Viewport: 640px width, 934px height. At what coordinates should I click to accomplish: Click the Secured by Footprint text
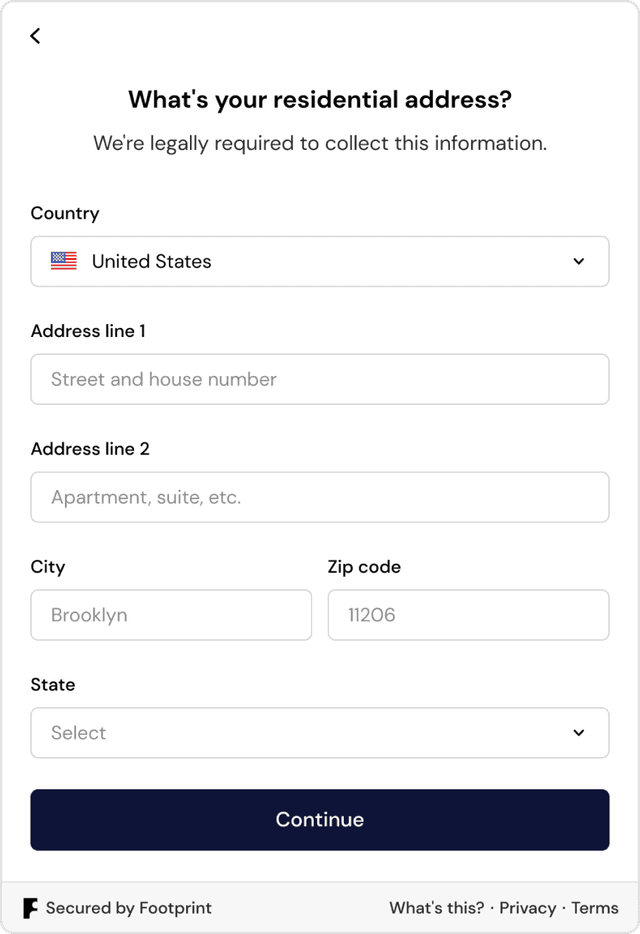pyautogui.click(x=129, y=908)
